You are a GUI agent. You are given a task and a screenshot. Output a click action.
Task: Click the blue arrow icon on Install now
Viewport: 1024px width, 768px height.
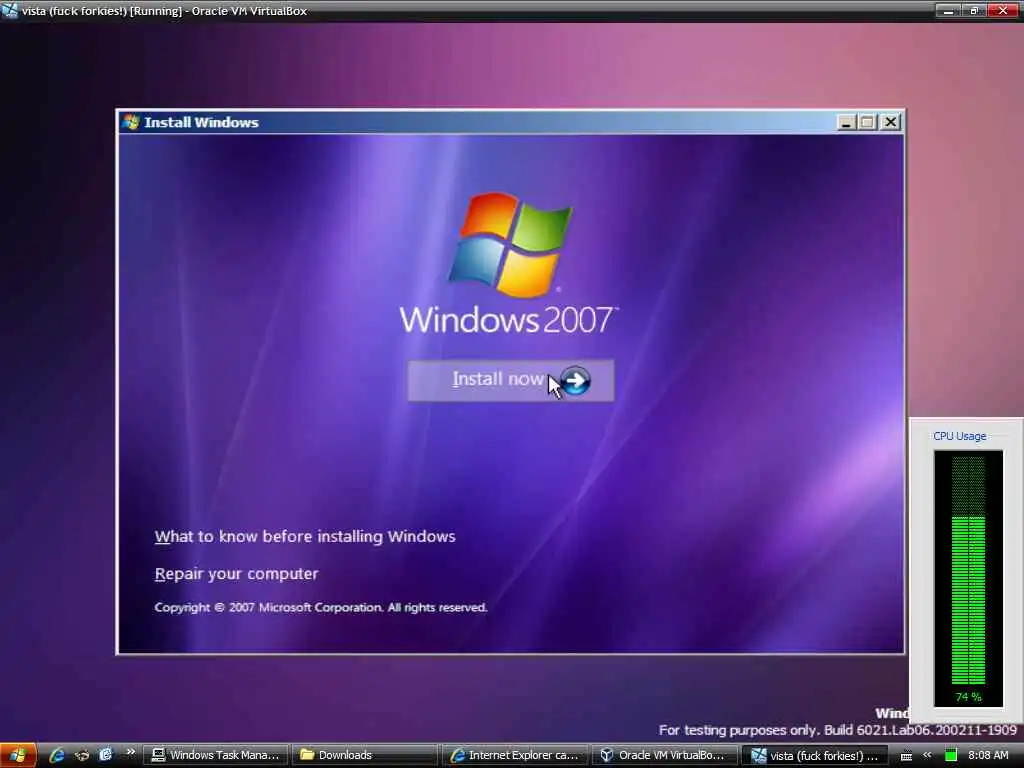pyautogui.click(x=575, y=381)
